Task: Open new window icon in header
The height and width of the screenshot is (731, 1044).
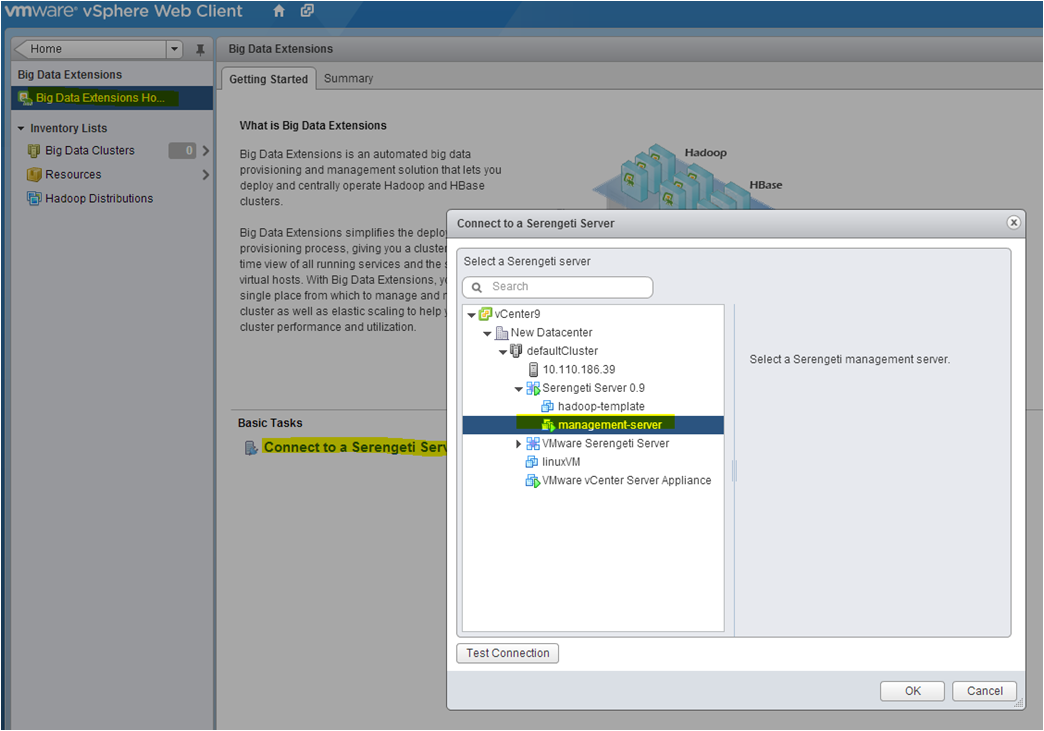Action: click(x=307, y=11)
